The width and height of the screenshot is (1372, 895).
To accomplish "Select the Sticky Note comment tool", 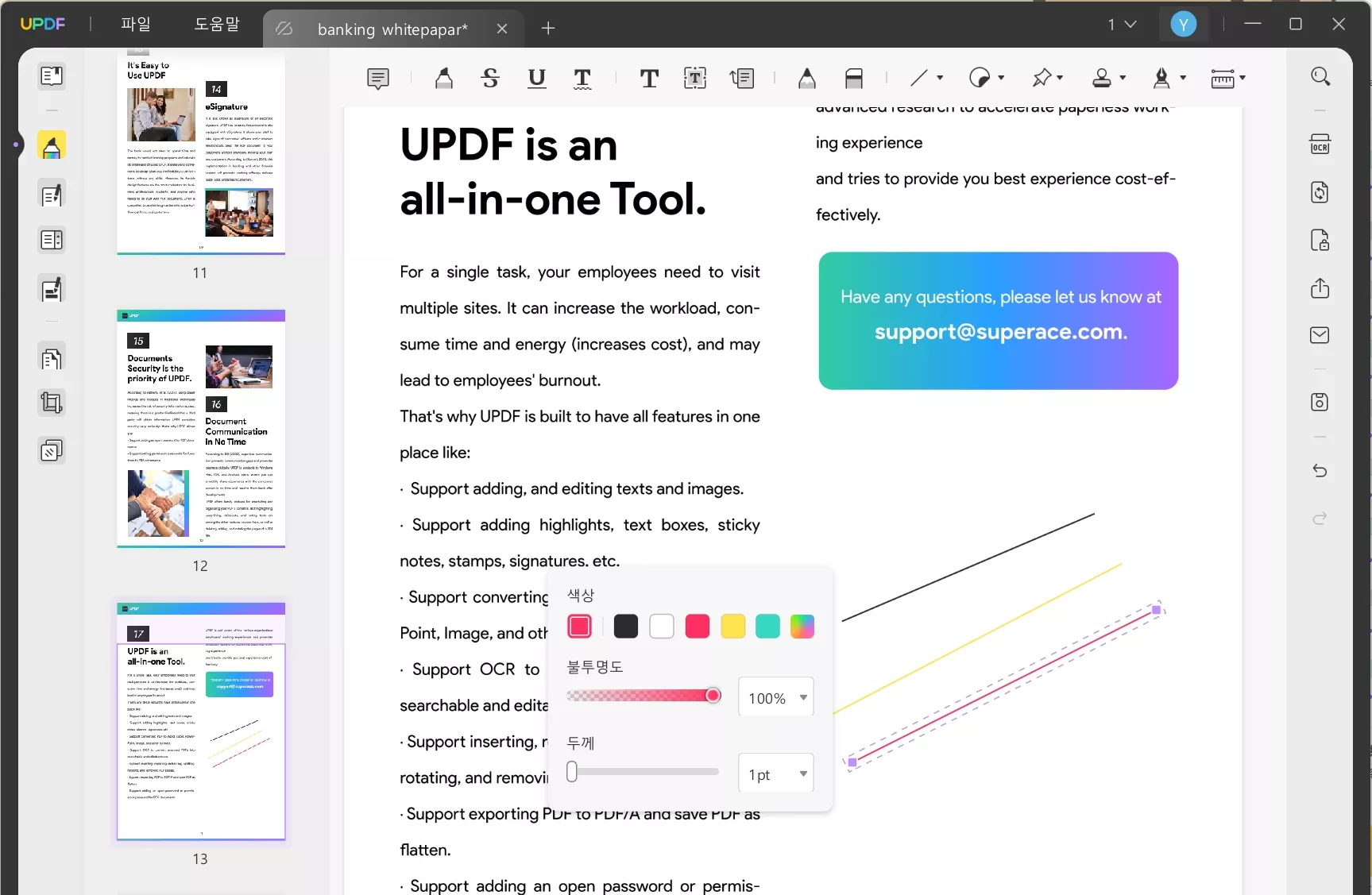I will click(378, 78).
